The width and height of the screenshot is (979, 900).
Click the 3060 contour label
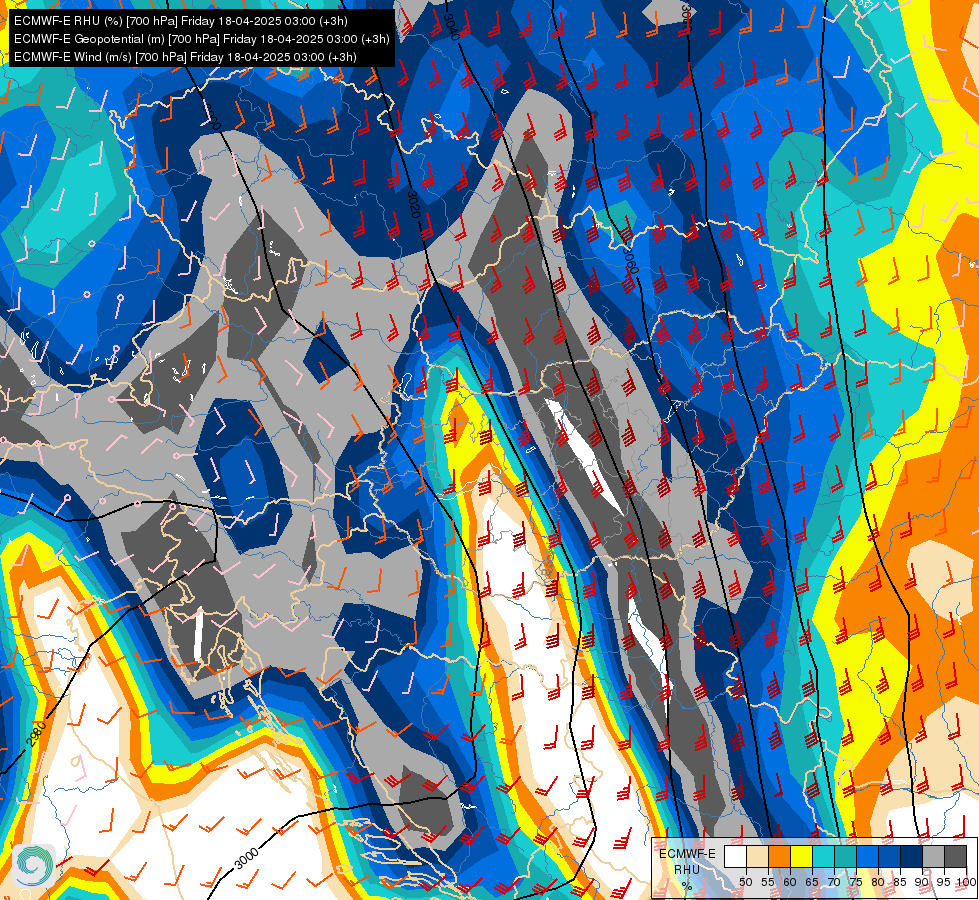(631, 260)
